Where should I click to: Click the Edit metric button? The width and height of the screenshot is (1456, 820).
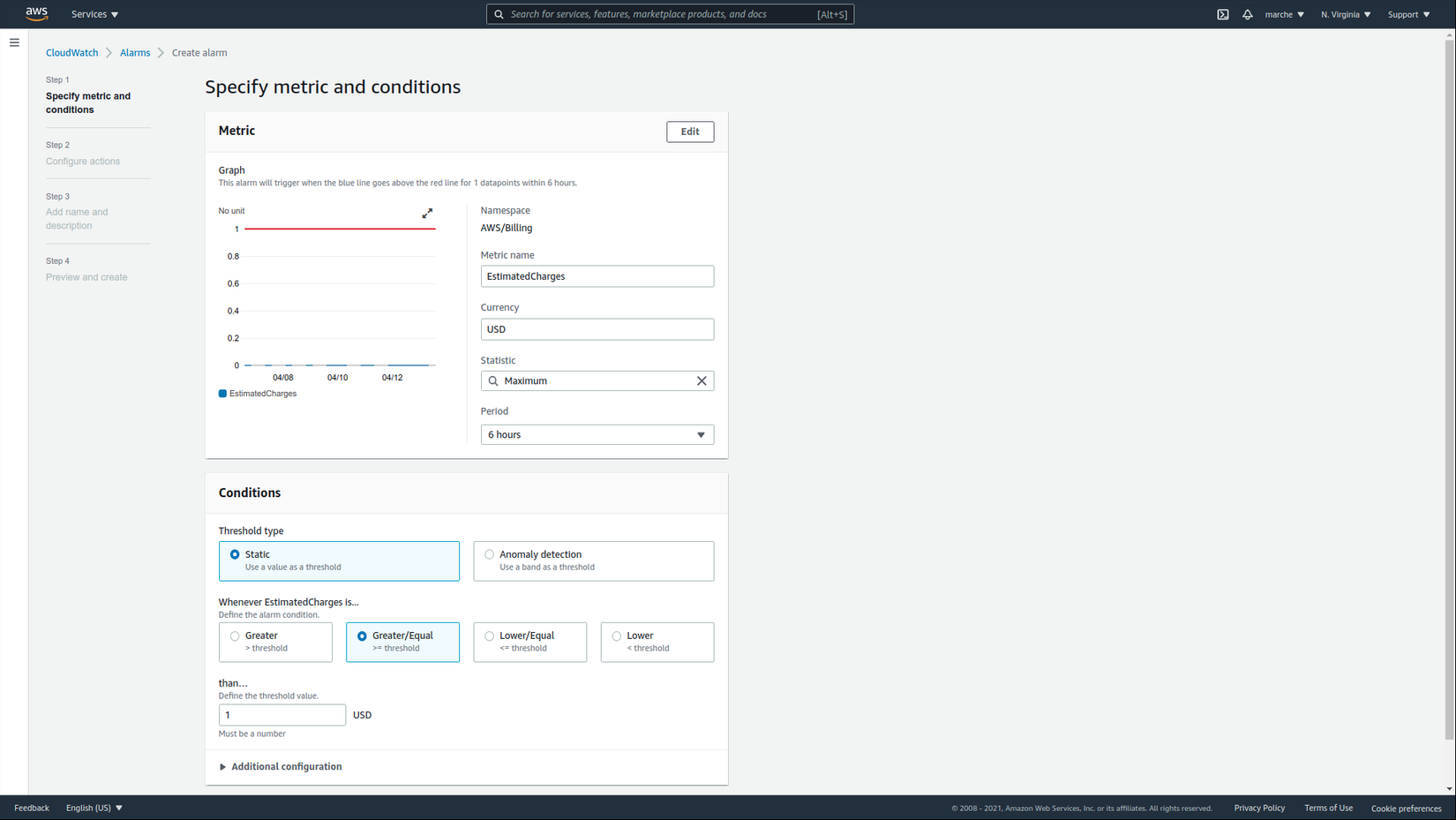(x=690, y=132)
